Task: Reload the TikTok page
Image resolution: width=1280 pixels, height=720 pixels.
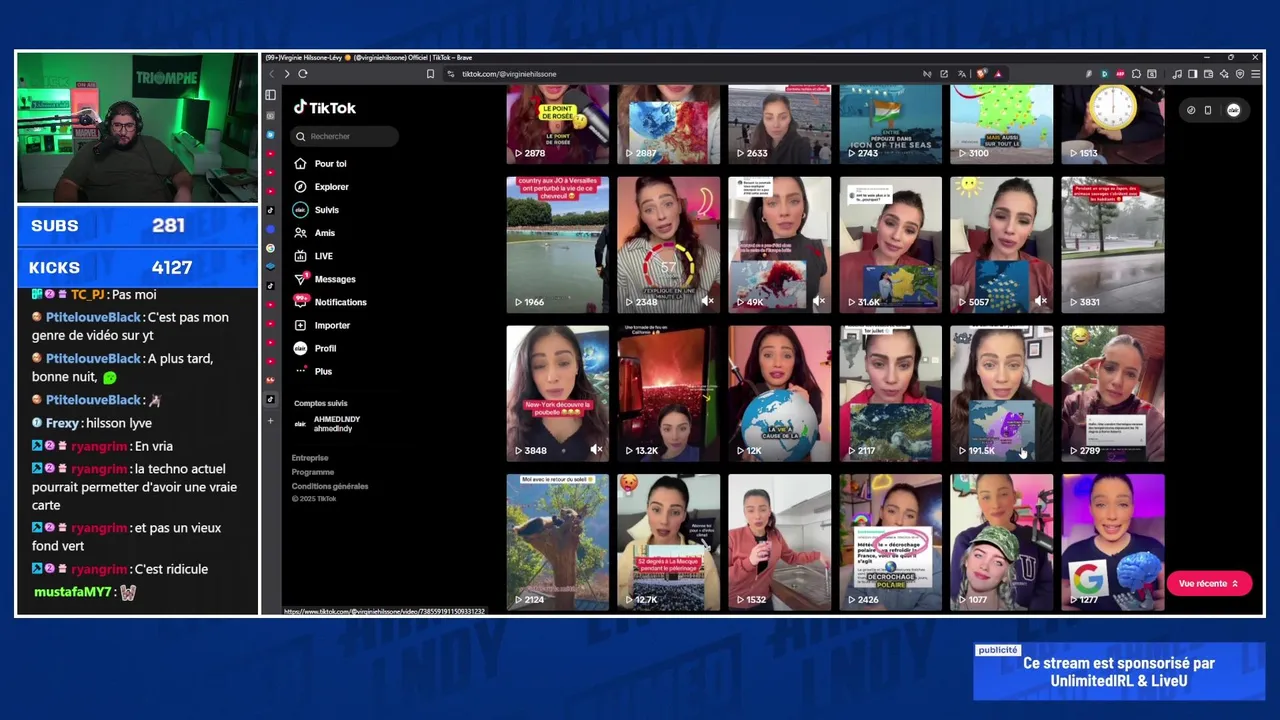Action: 303,74
